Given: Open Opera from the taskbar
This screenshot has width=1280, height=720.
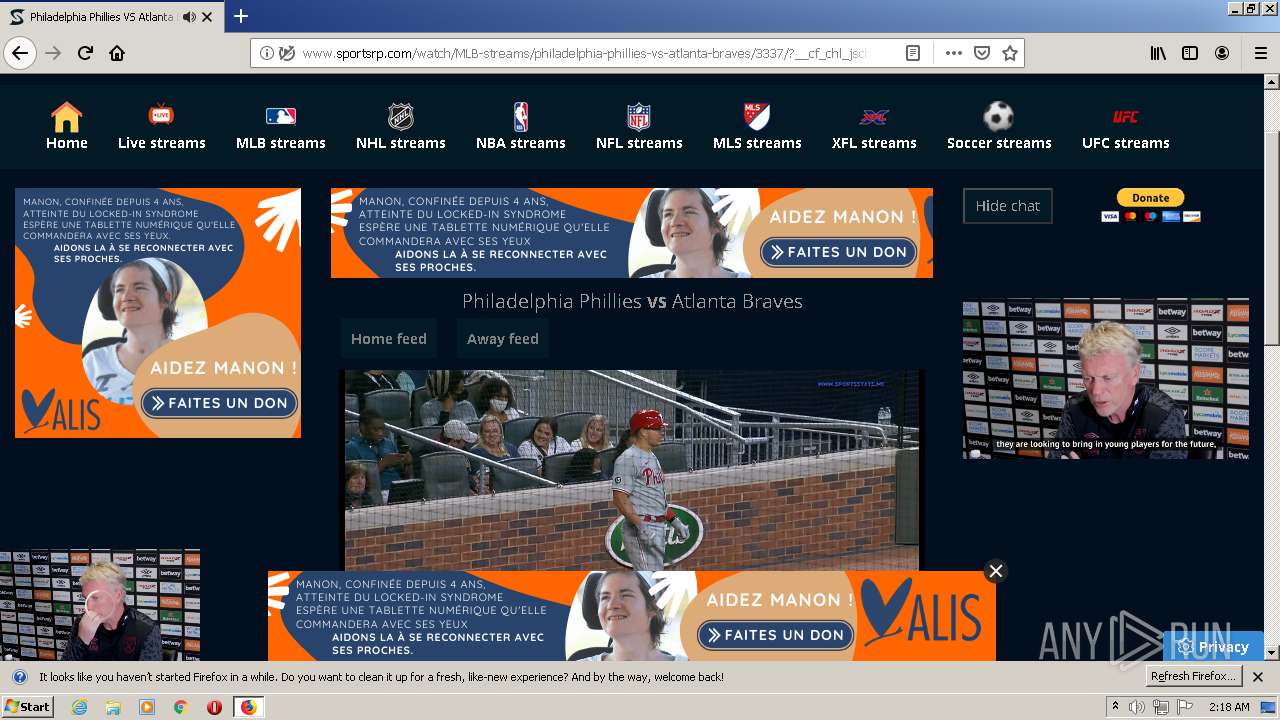Looking at the screenshot, I should 214,707.
